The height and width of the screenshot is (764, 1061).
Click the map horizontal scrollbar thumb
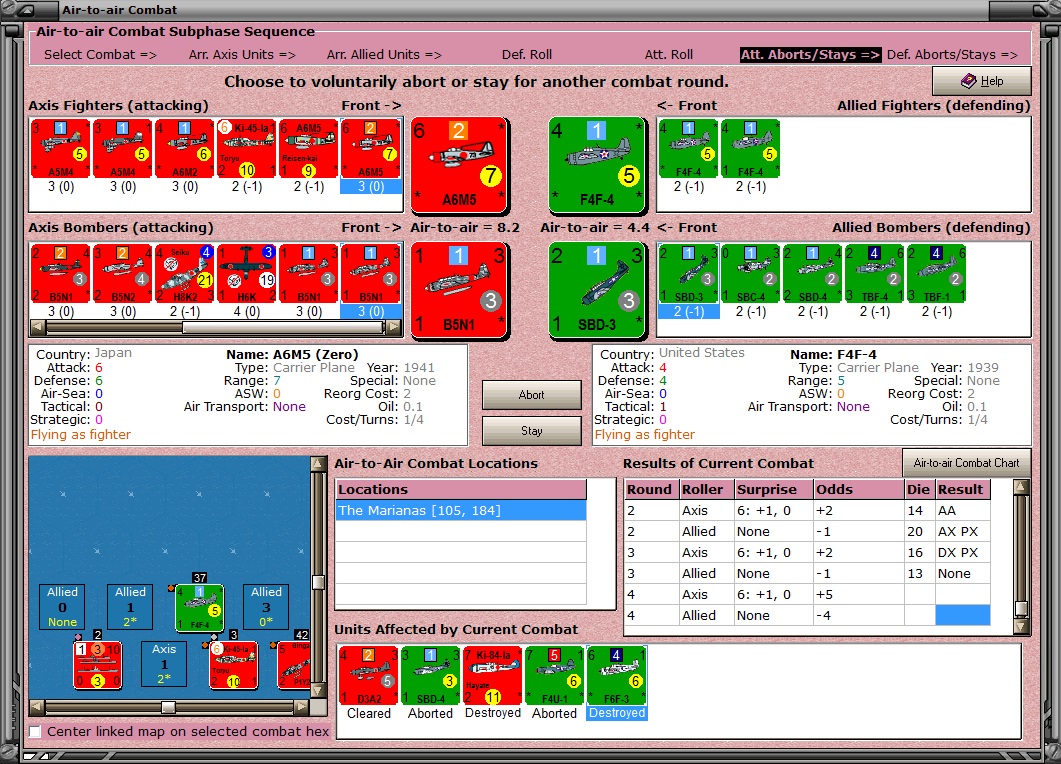click(168, 707)
